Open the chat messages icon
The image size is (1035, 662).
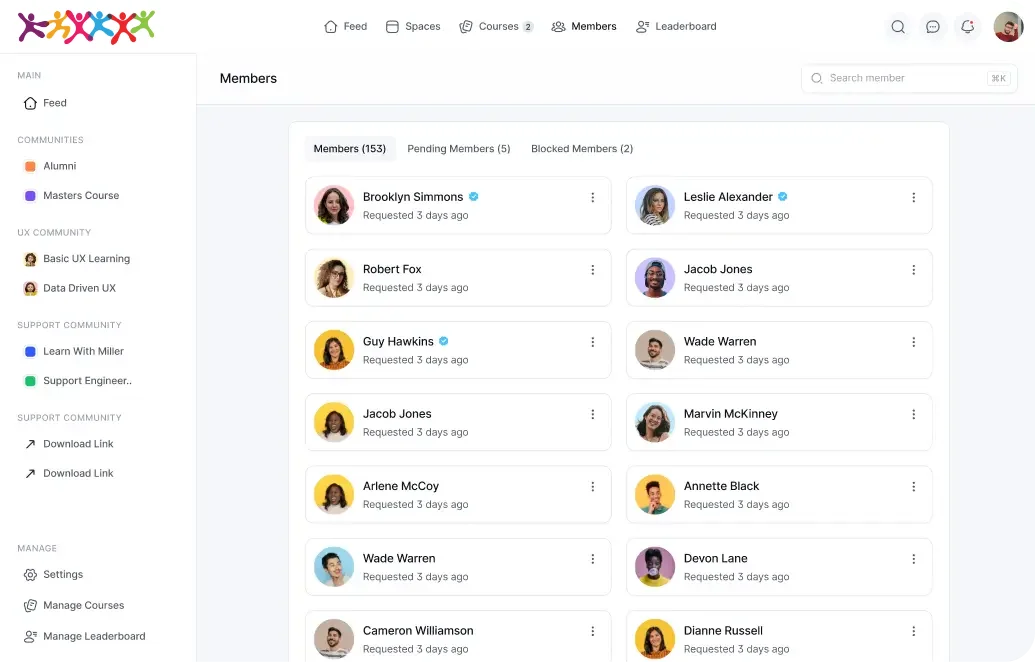[933, 27]
